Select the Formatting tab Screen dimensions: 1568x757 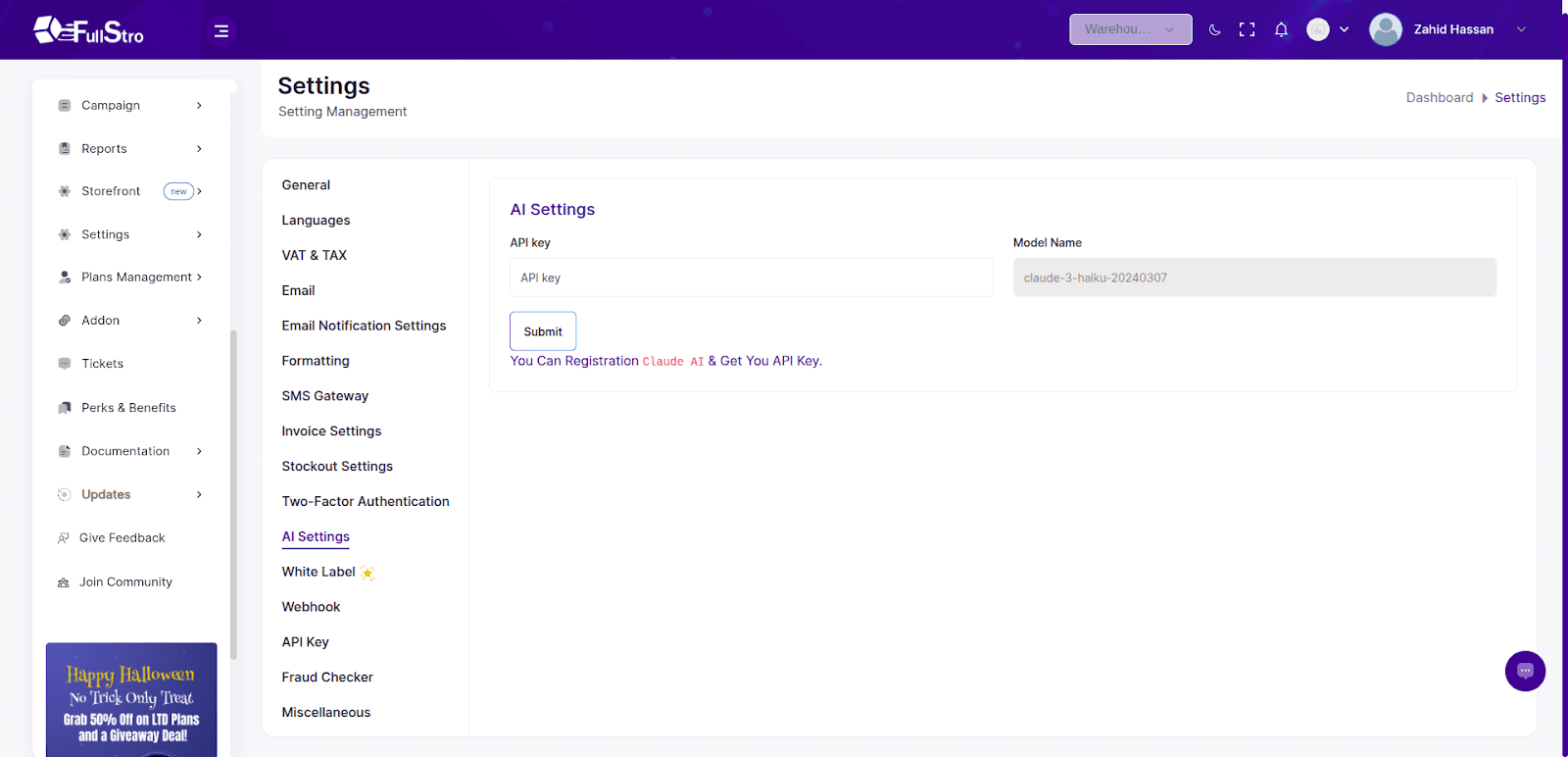[316, 361]
